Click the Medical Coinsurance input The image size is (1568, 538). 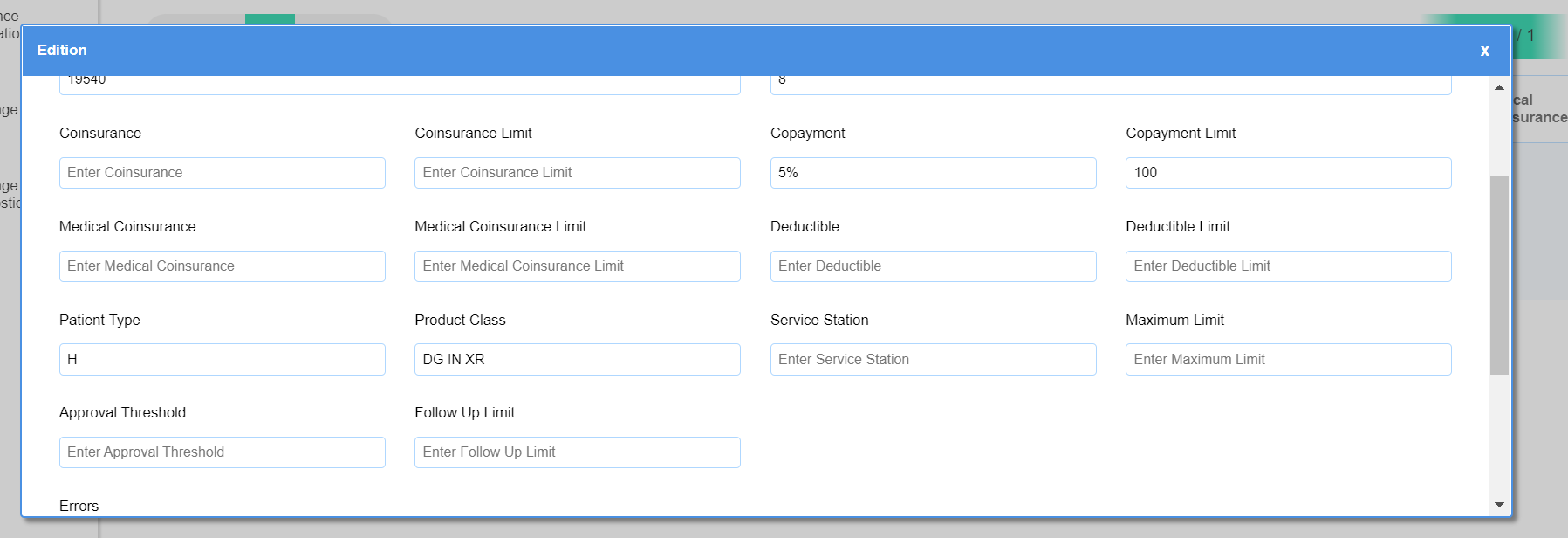coord(223,266)
